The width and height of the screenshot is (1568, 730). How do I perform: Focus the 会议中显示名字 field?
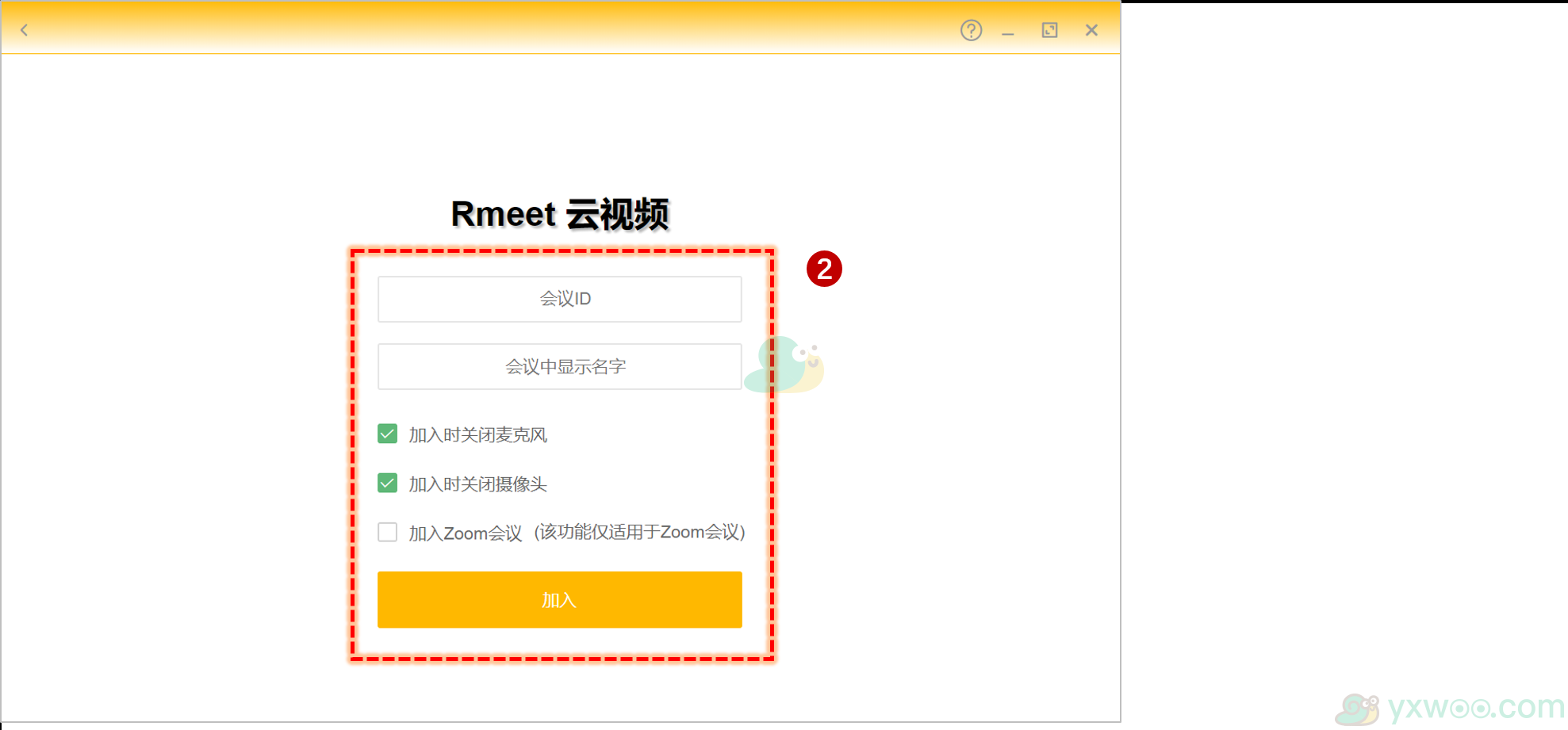pos(560,366)
